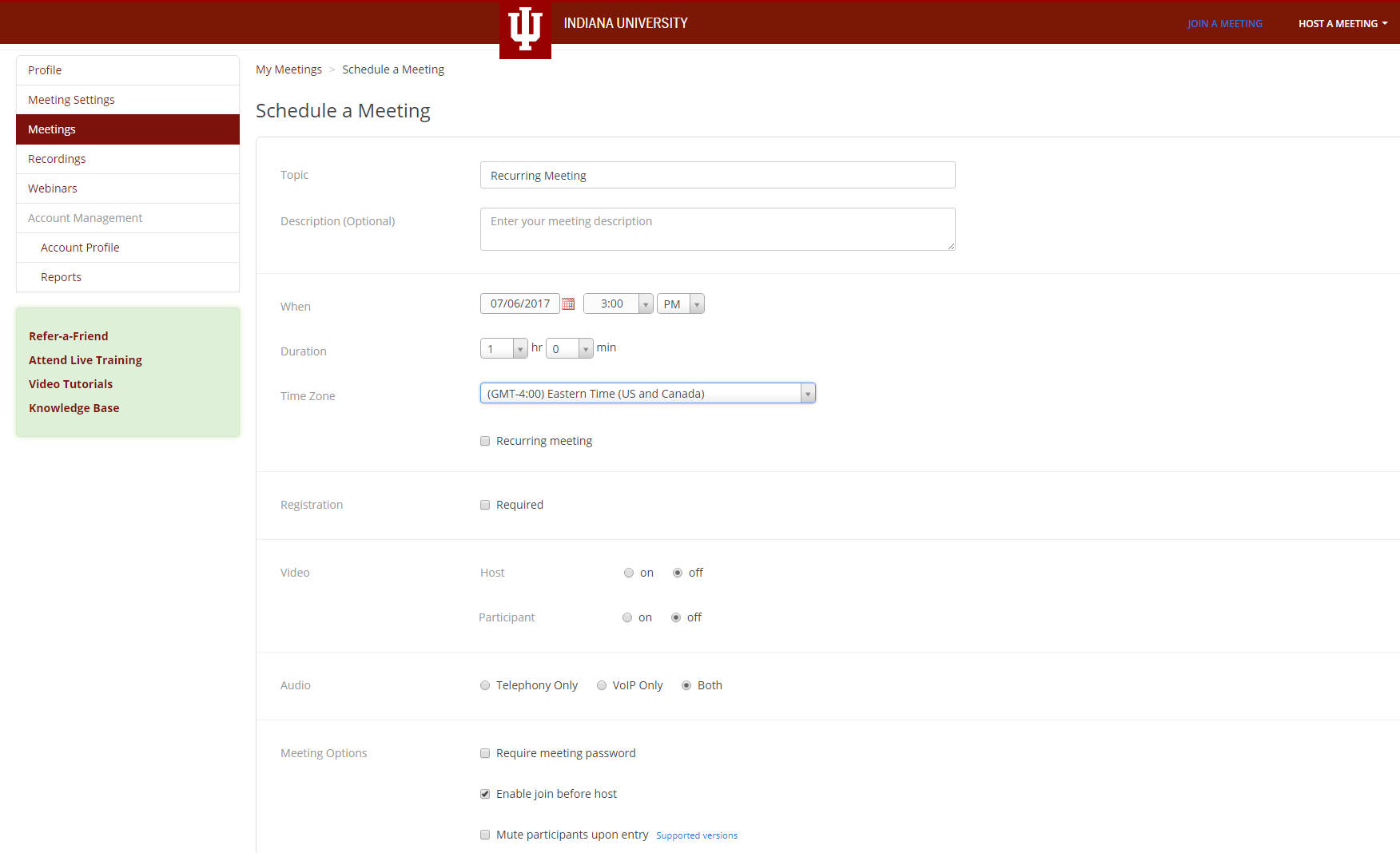Click the Indiana University trident logo
This screenshot has height=853, width=1400.
(x=525, y=30)
